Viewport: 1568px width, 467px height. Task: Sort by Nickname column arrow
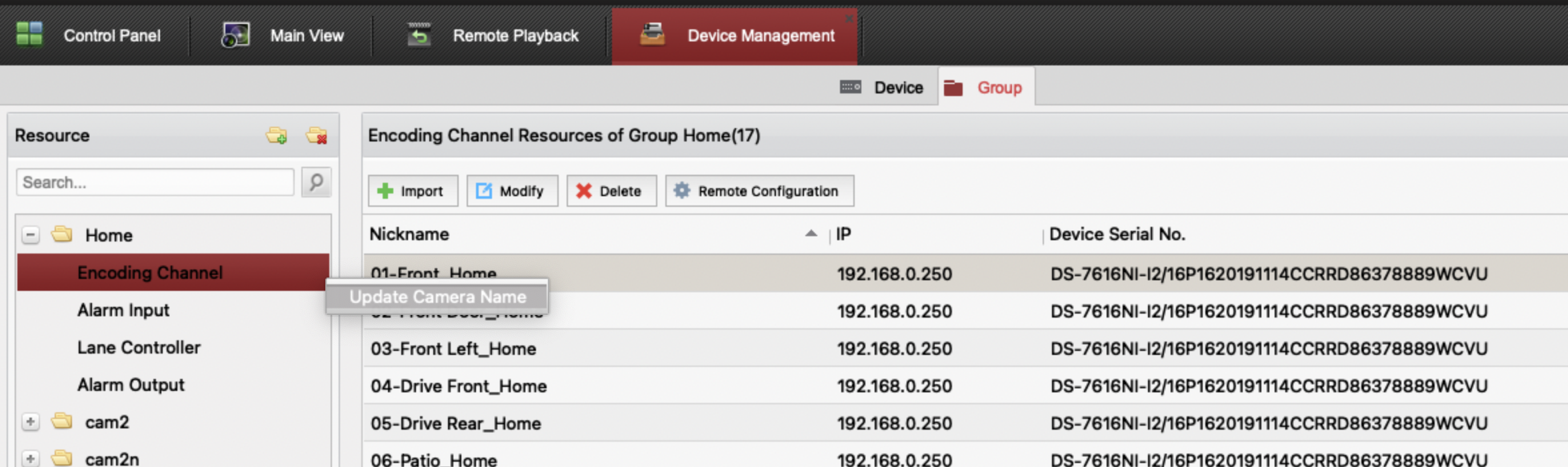[811, 233]
